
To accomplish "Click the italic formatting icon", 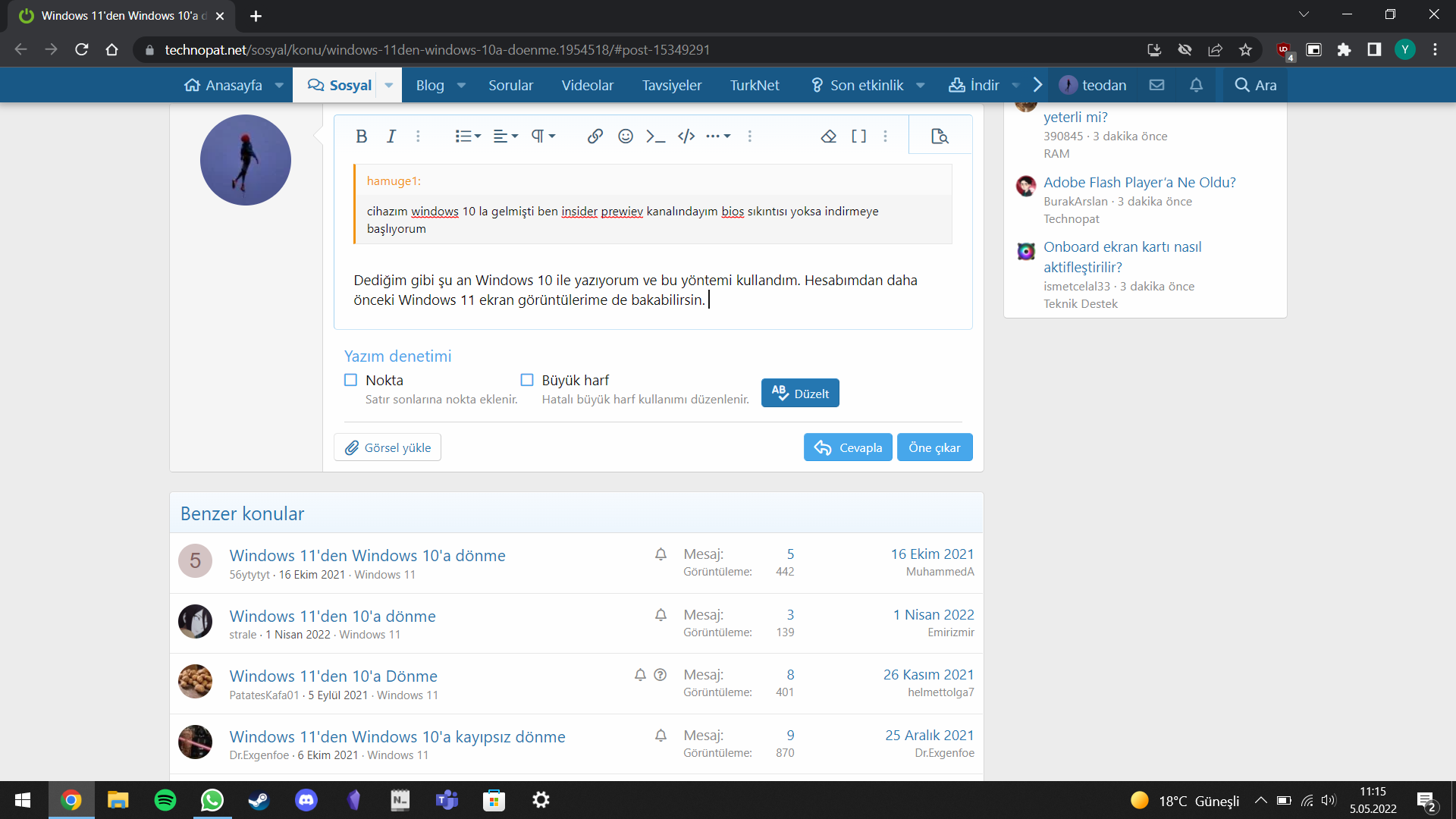I will tap(391, 136).
